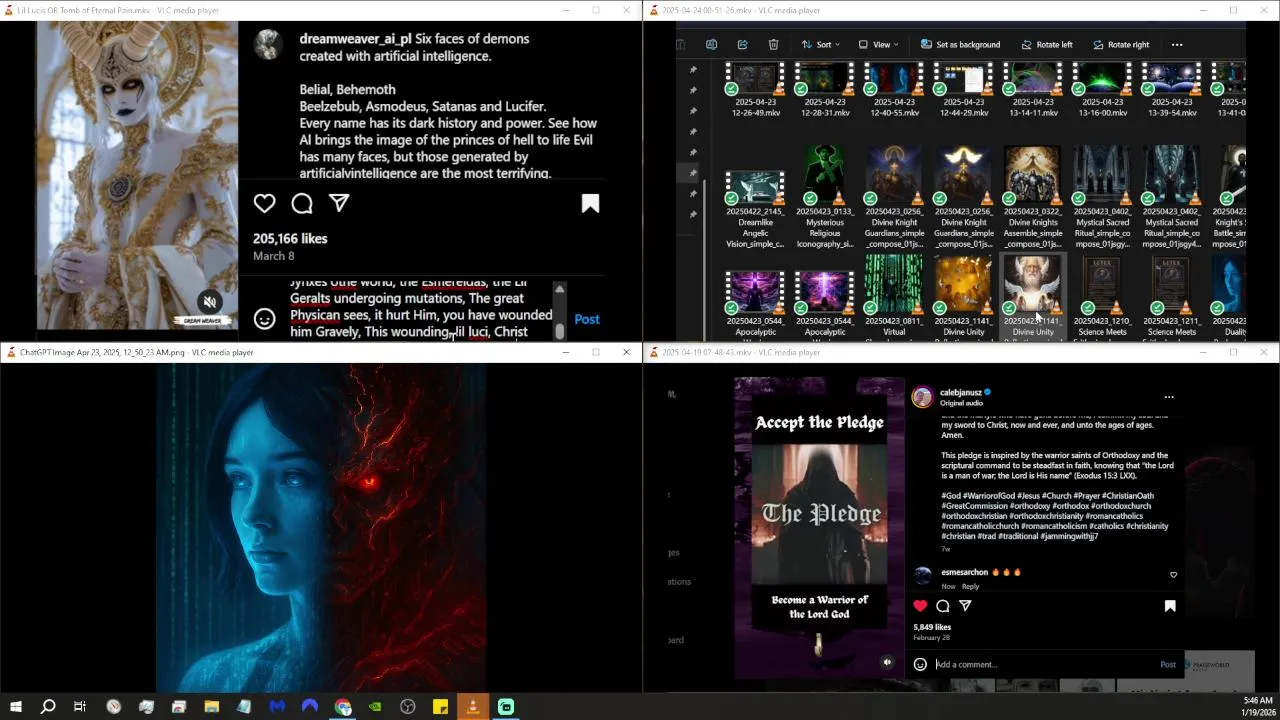Click the Rename icon in Explorer toolbar
Image resolution: width=1280 pixels, height=720 pixels.
[x=711, y=44]
